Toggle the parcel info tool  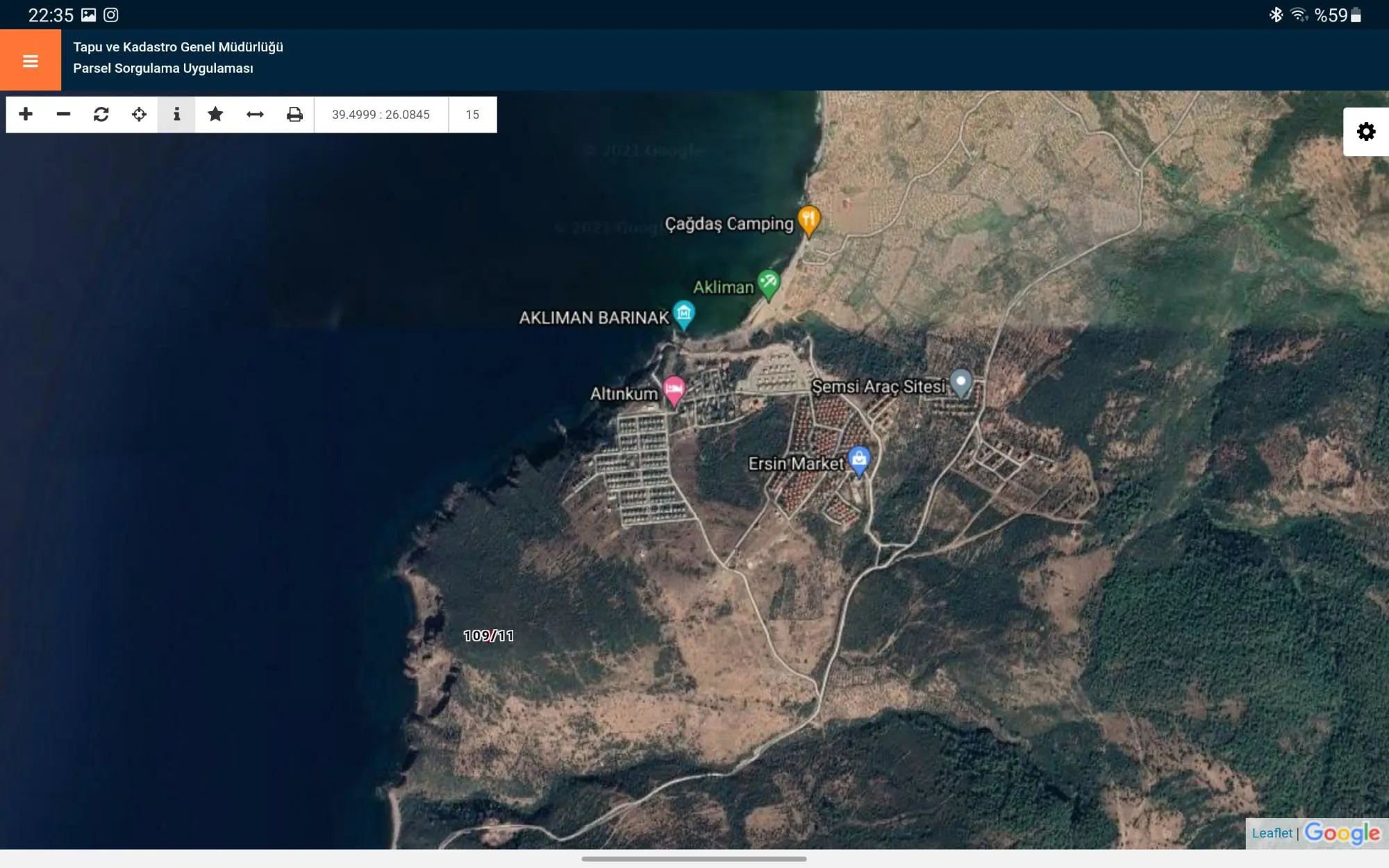176,114
